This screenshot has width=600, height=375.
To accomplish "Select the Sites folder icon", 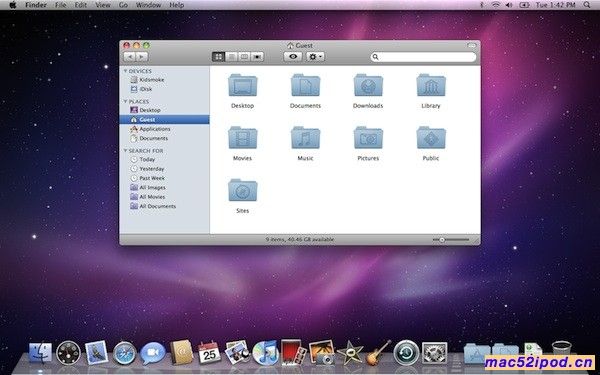I will coord(243,190).
